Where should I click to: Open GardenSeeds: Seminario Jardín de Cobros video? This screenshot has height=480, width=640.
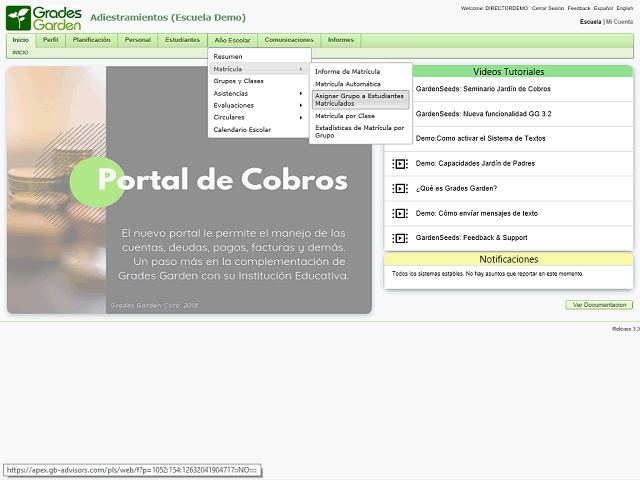pos(483,89)
